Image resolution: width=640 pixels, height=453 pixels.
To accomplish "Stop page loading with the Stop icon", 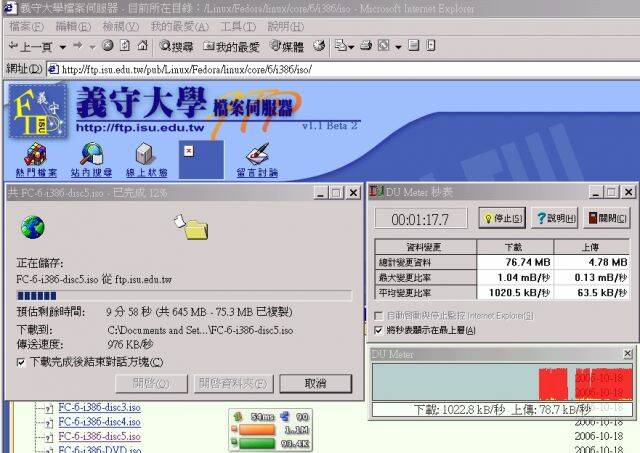I will click(x=108, y=45).
